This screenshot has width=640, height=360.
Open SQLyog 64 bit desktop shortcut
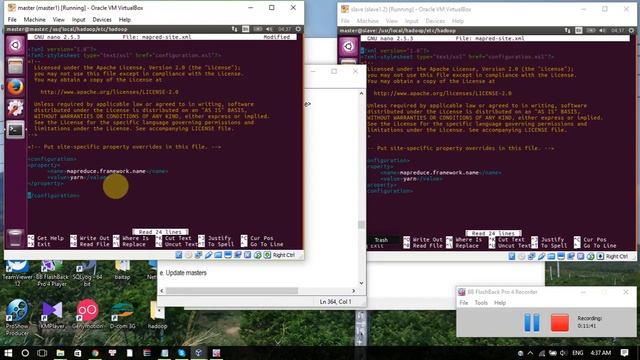pos(87,272)
